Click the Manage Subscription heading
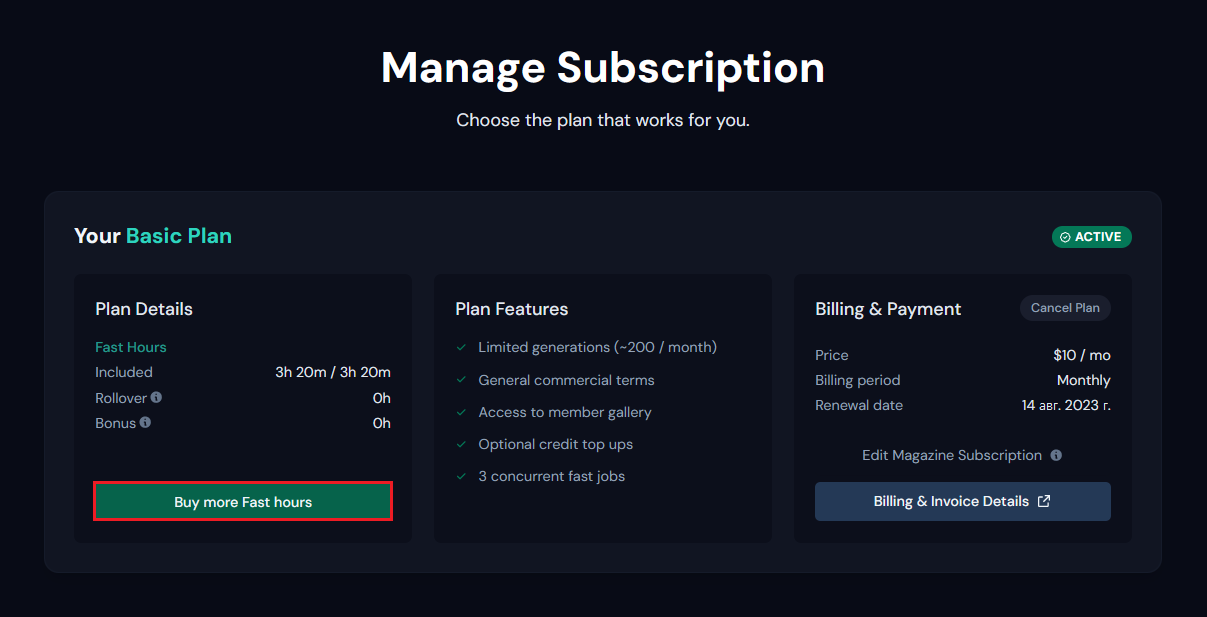 click(603, 68)
